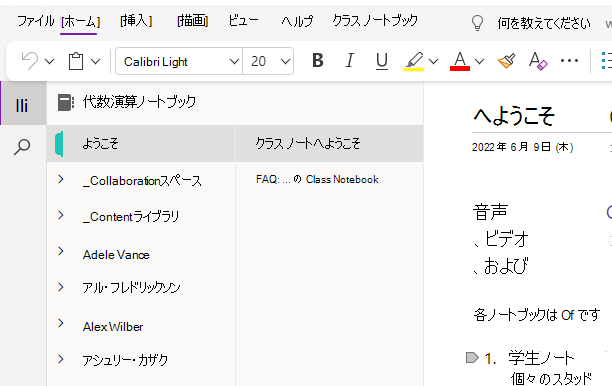Select the ようこそ section

(141, 144)
